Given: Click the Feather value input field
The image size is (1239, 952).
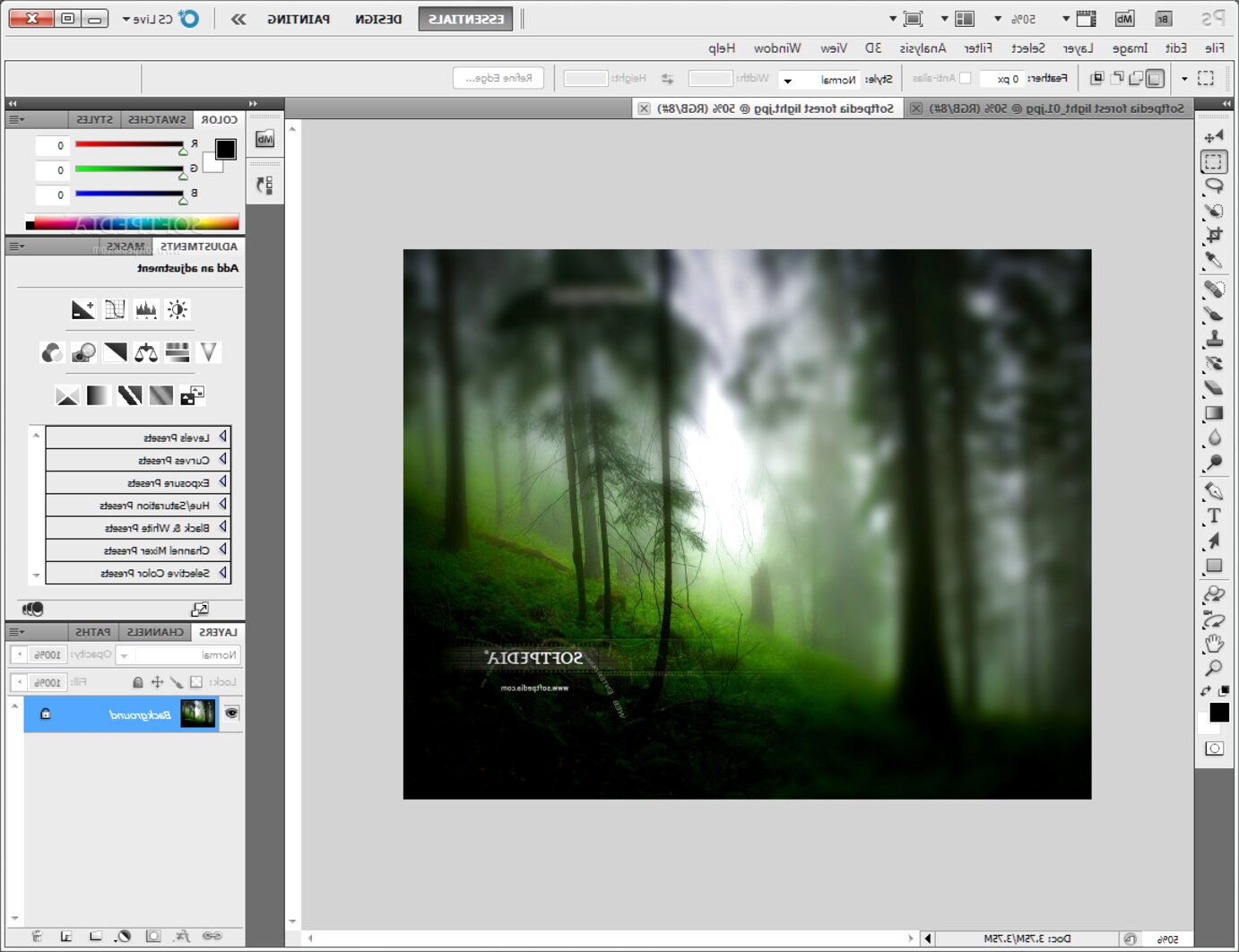Looking at the screenshot, I should [1001, 79].
